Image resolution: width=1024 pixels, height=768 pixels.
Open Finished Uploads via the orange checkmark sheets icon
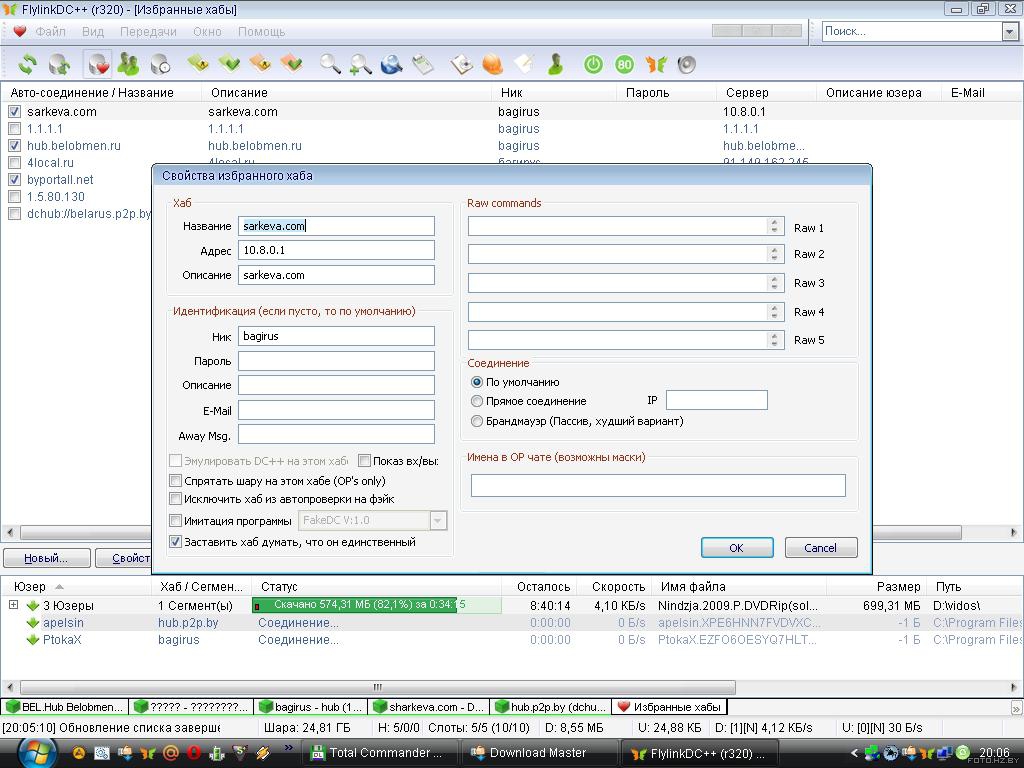point(291,64)
